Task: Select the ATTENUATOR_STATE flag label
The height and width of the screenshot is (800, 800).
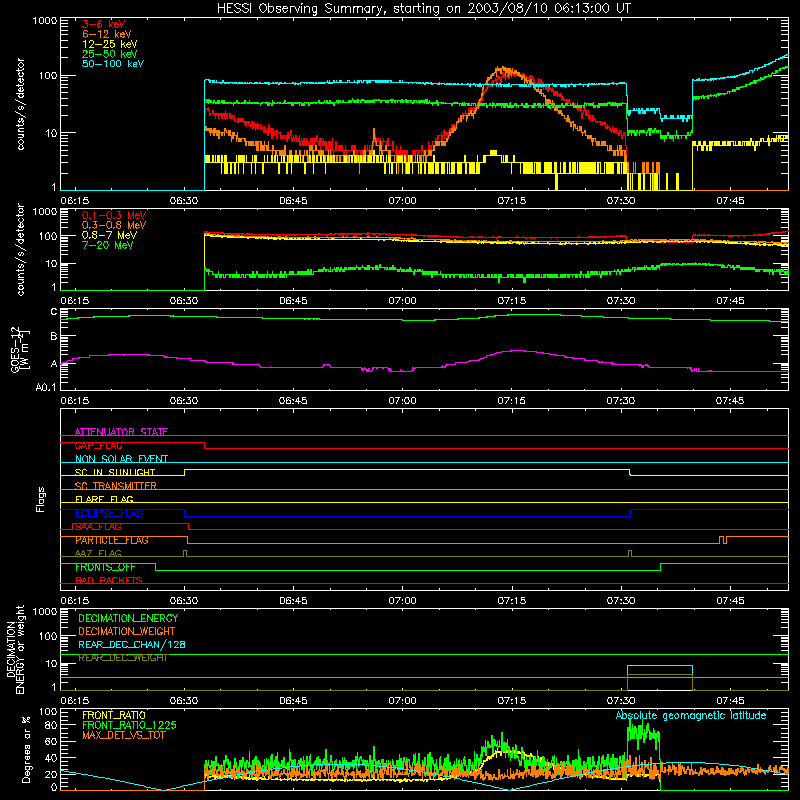Action: [x=121, y=432]
